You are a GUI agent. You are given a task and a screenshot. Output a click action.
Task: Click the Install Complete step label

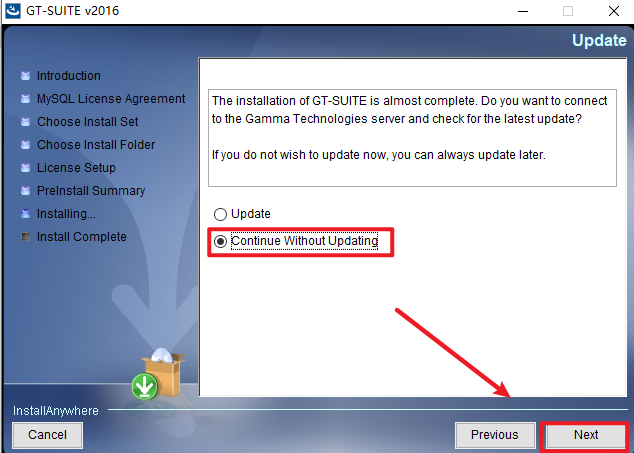click(x=82, y=237)
